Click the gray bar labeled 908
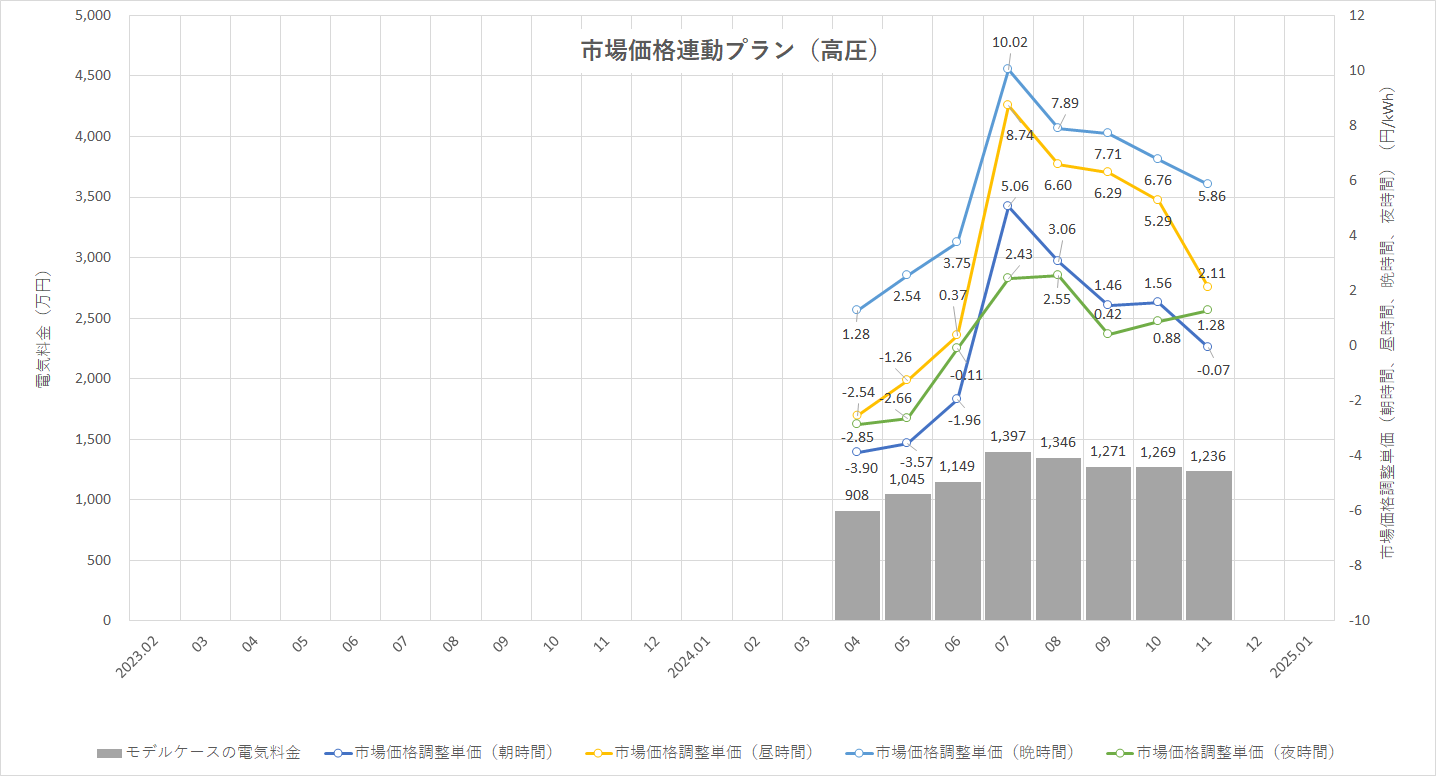The width and height of the screenshot is (1436, 776). click(857, 565)
